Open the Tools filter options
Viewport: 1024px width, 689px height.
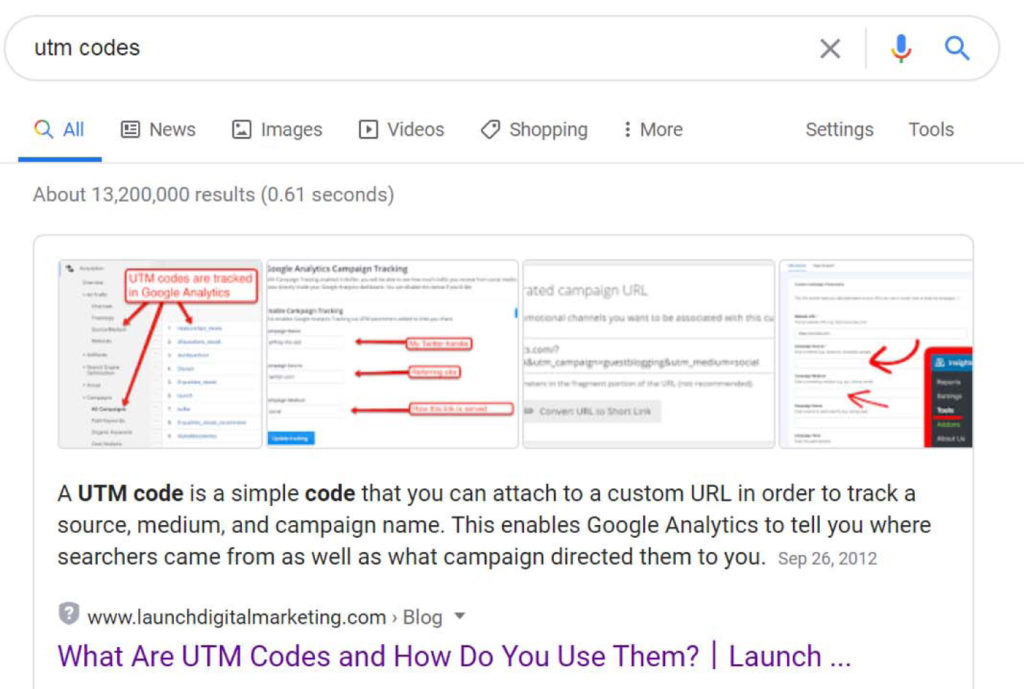[x=931, y=129]
